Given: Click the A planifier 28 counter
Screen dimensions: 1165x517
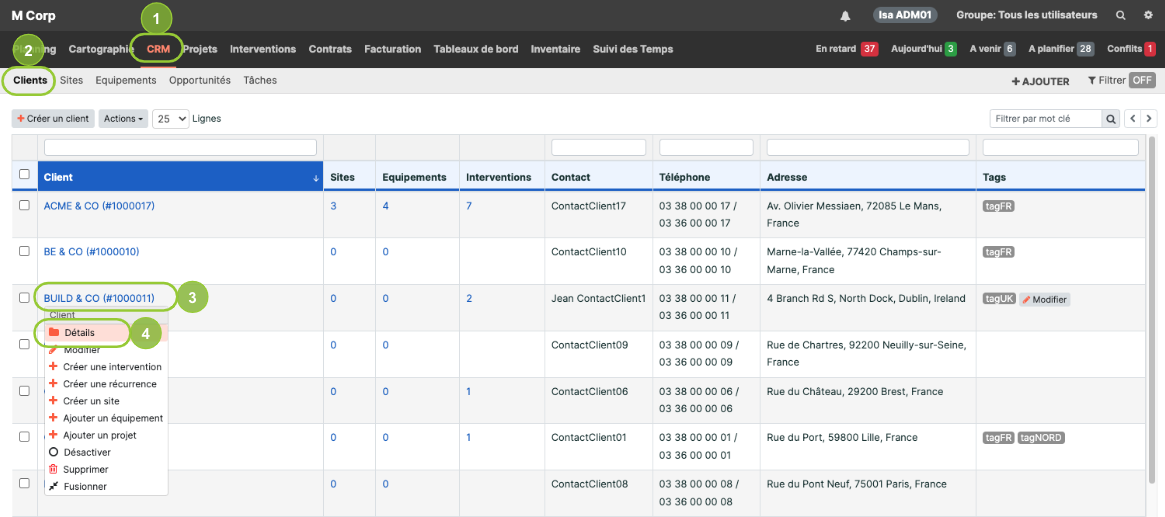Looking at the screenshot, I should point(1061,49).
